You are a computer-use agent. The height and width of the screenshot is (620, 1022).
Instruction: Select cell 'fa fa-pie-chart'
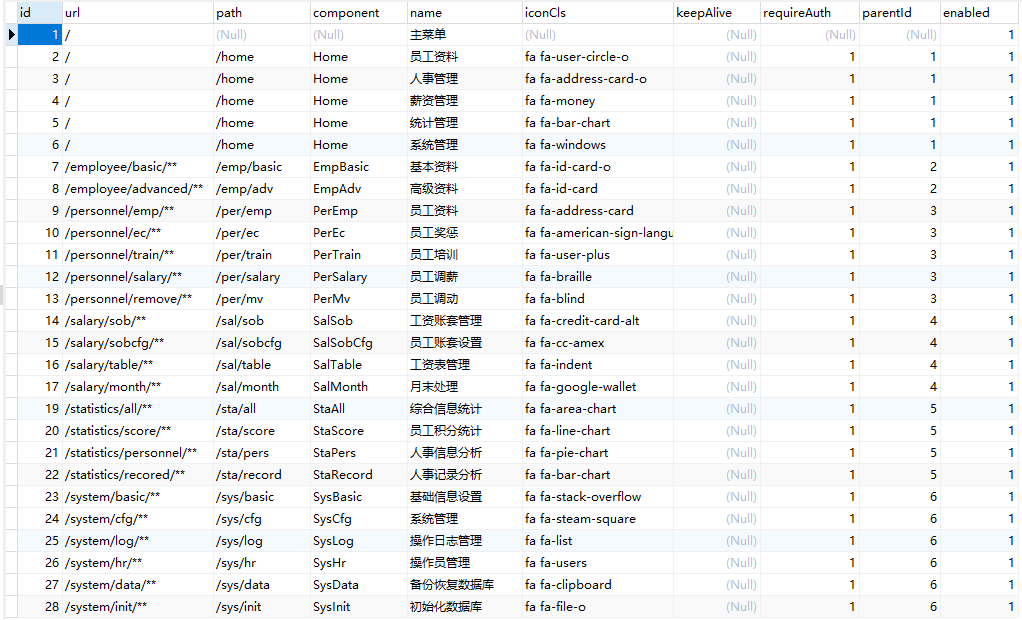click(598, 453)
